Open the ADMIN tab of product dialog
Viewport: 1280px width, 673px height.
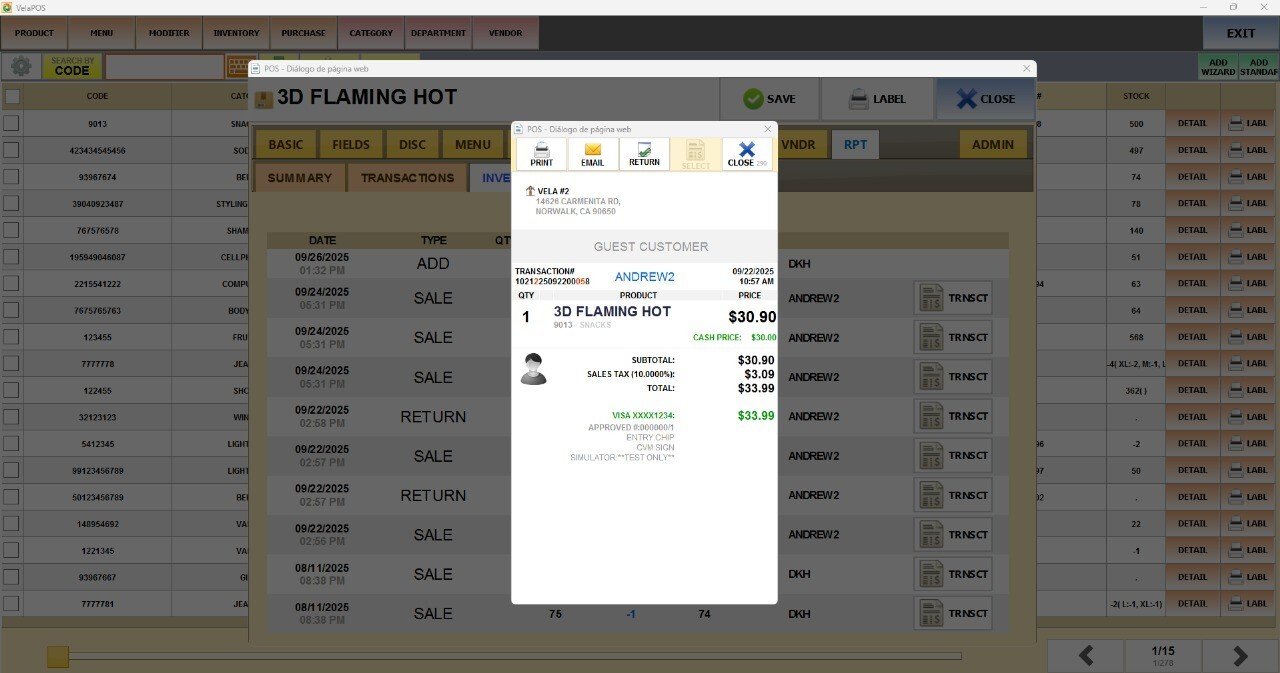pyautogui.click(x=992, y=144)
